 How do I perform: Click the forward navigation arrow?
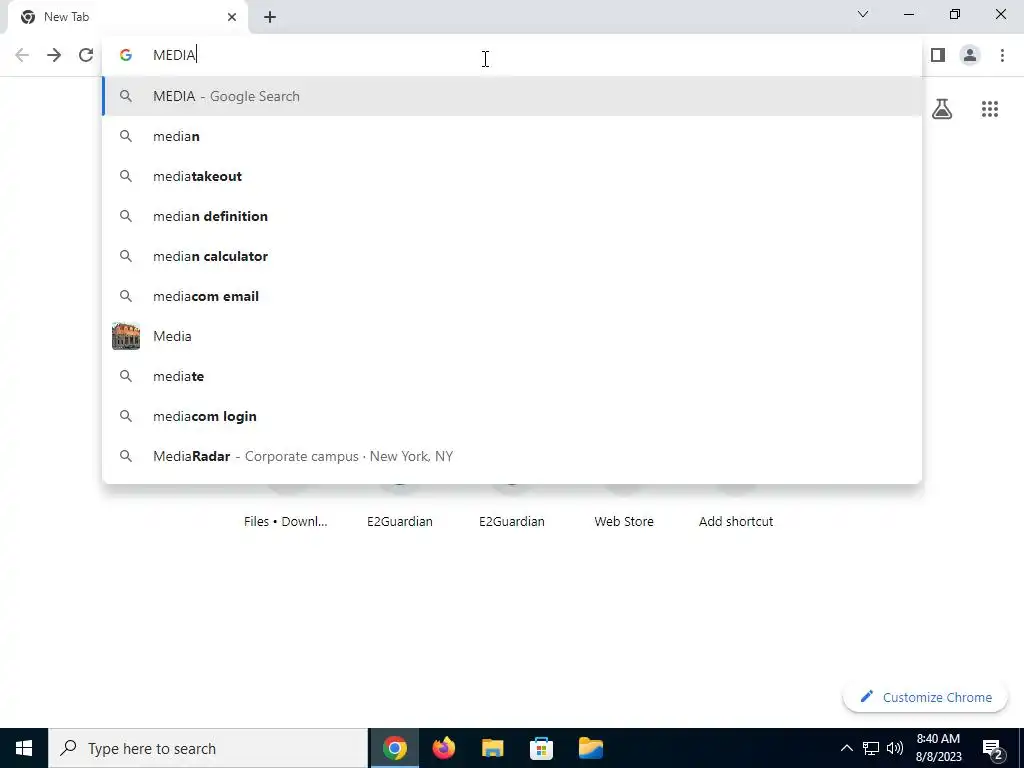[54, 55]
